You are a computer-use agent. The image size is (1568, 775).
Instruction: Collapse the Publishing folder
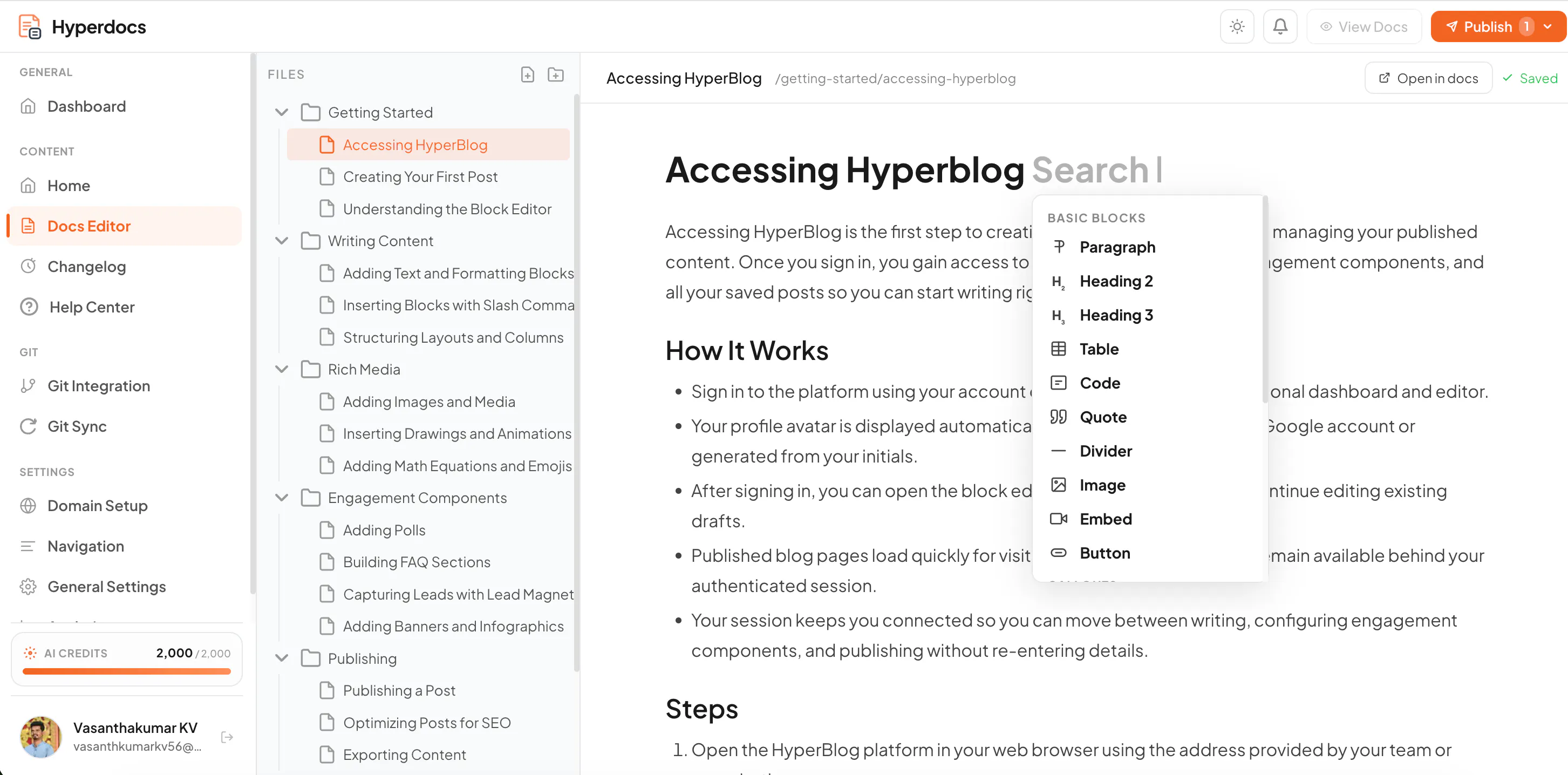(281, 658)
